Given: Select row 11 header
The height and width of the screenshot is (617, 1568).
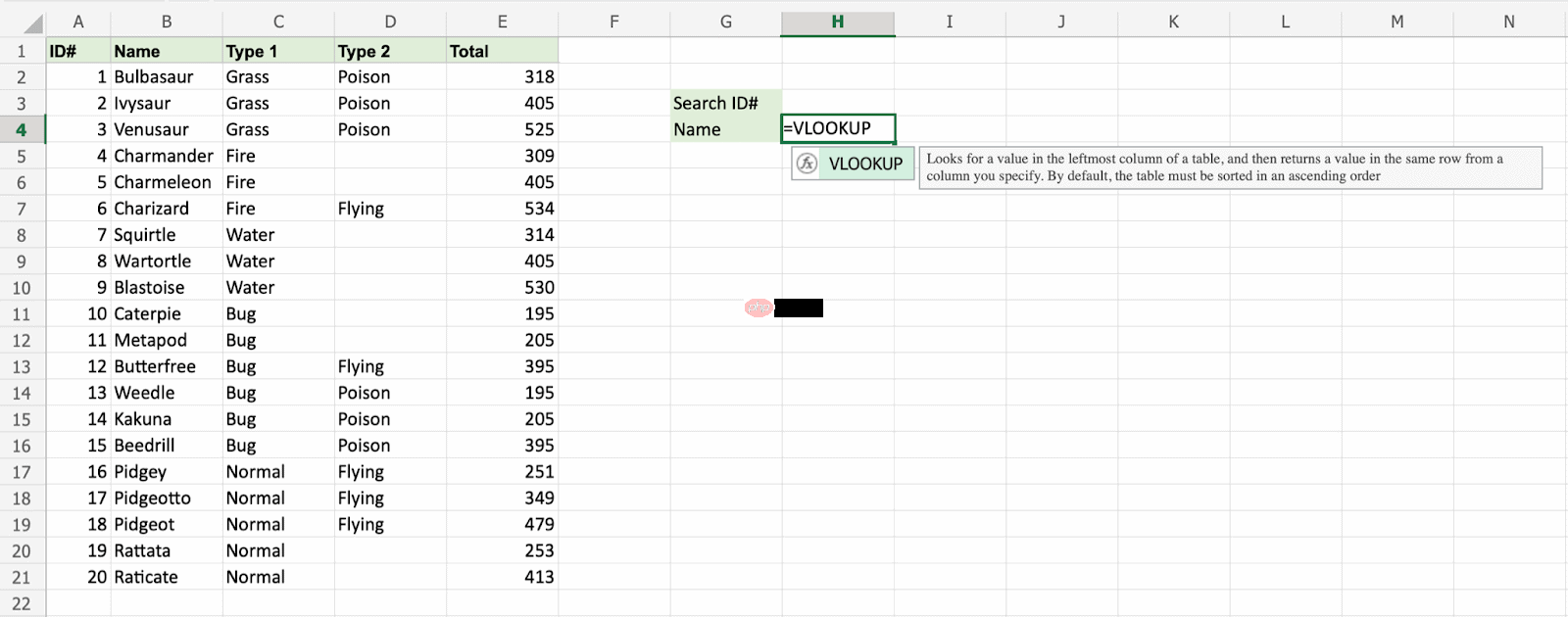Looking at the screenshot, I should tap(22, 314).
